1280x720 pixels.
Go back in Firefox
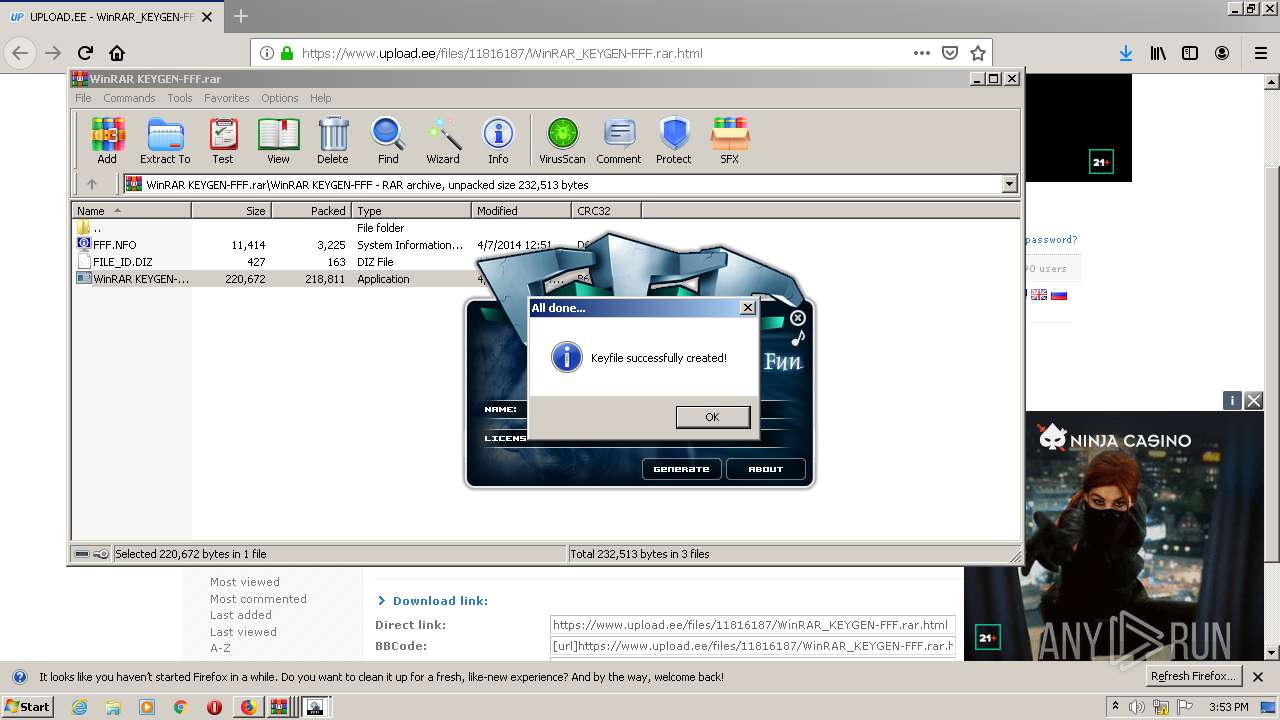[x=20, y=53]
